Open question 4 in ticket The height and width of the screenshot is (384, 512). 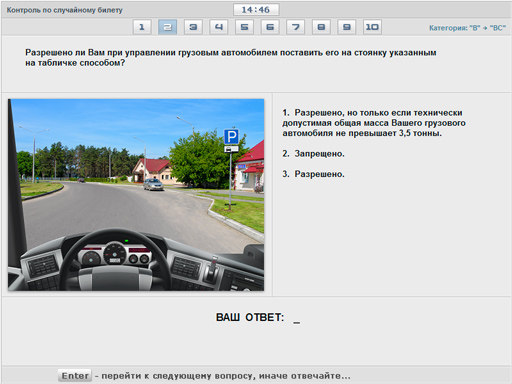[x=219, y=27]
